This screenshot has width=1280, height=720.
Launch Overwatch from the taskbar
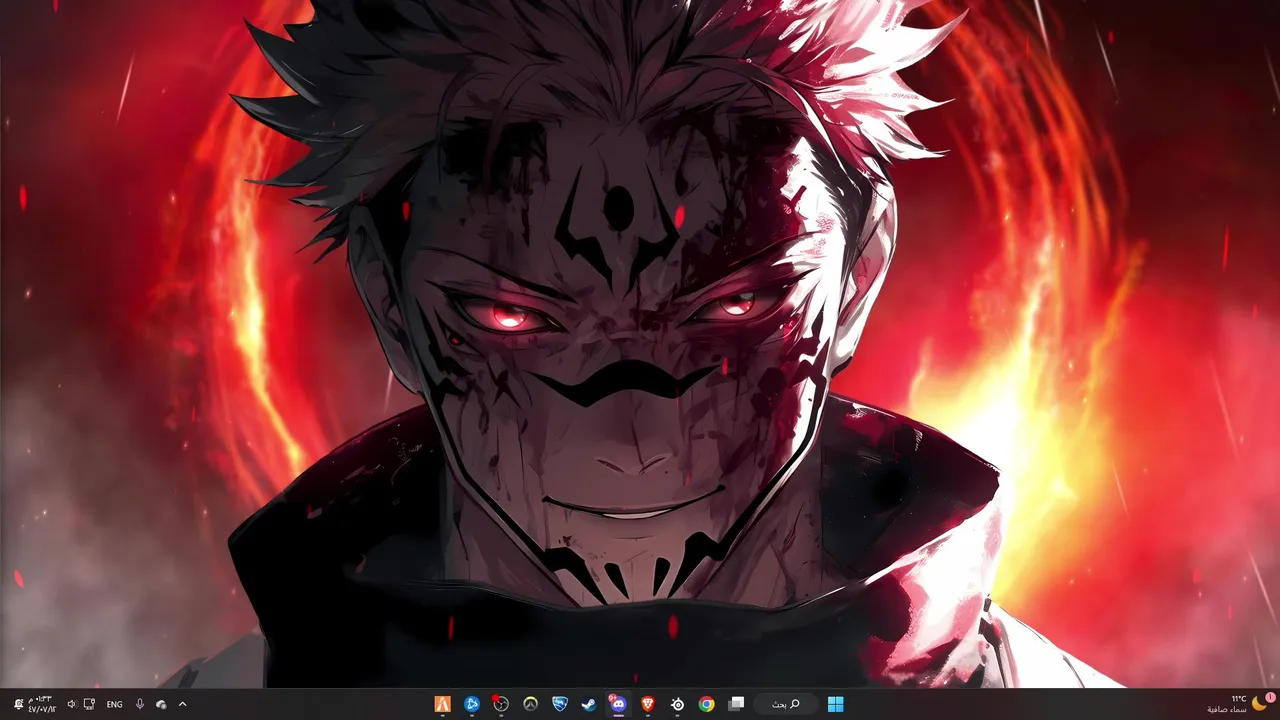click(530, 704)
